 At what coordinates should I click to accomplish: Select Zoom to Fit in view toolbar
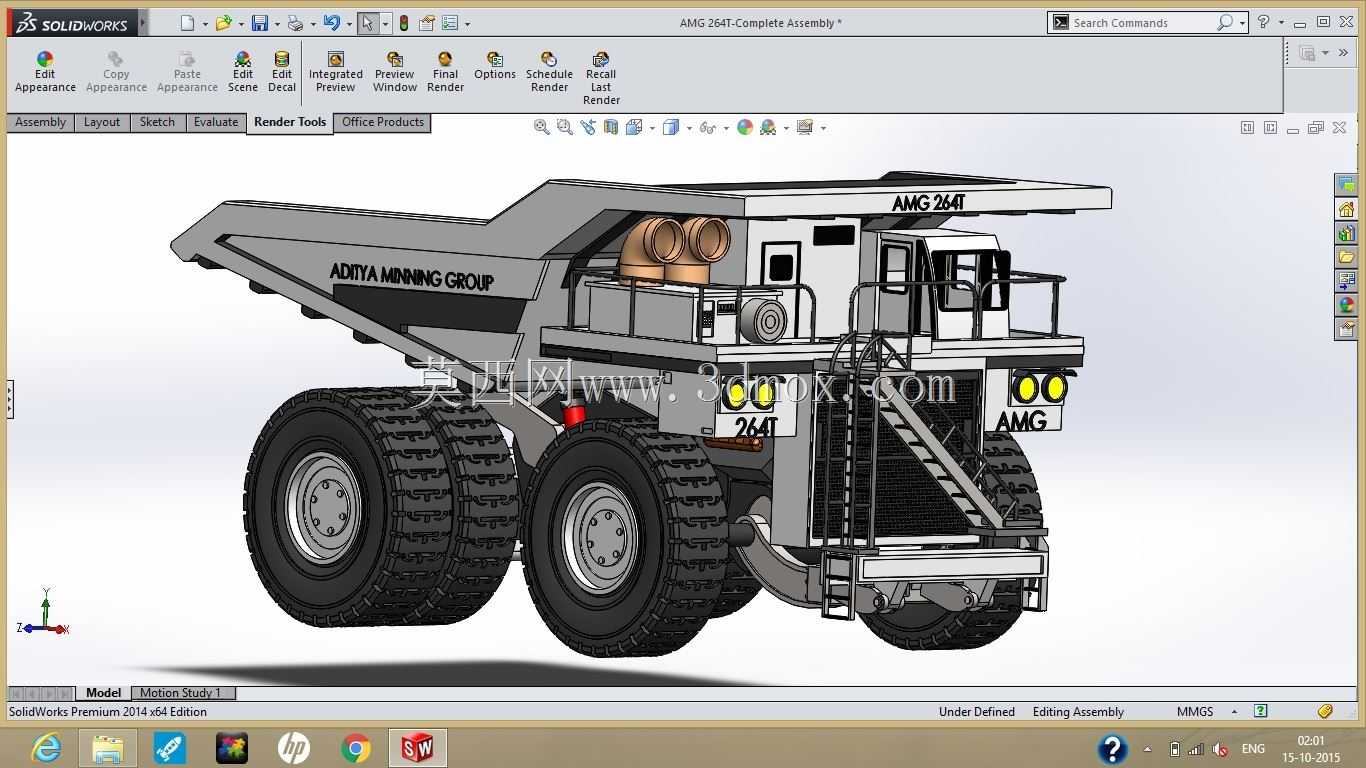point(541,127)
